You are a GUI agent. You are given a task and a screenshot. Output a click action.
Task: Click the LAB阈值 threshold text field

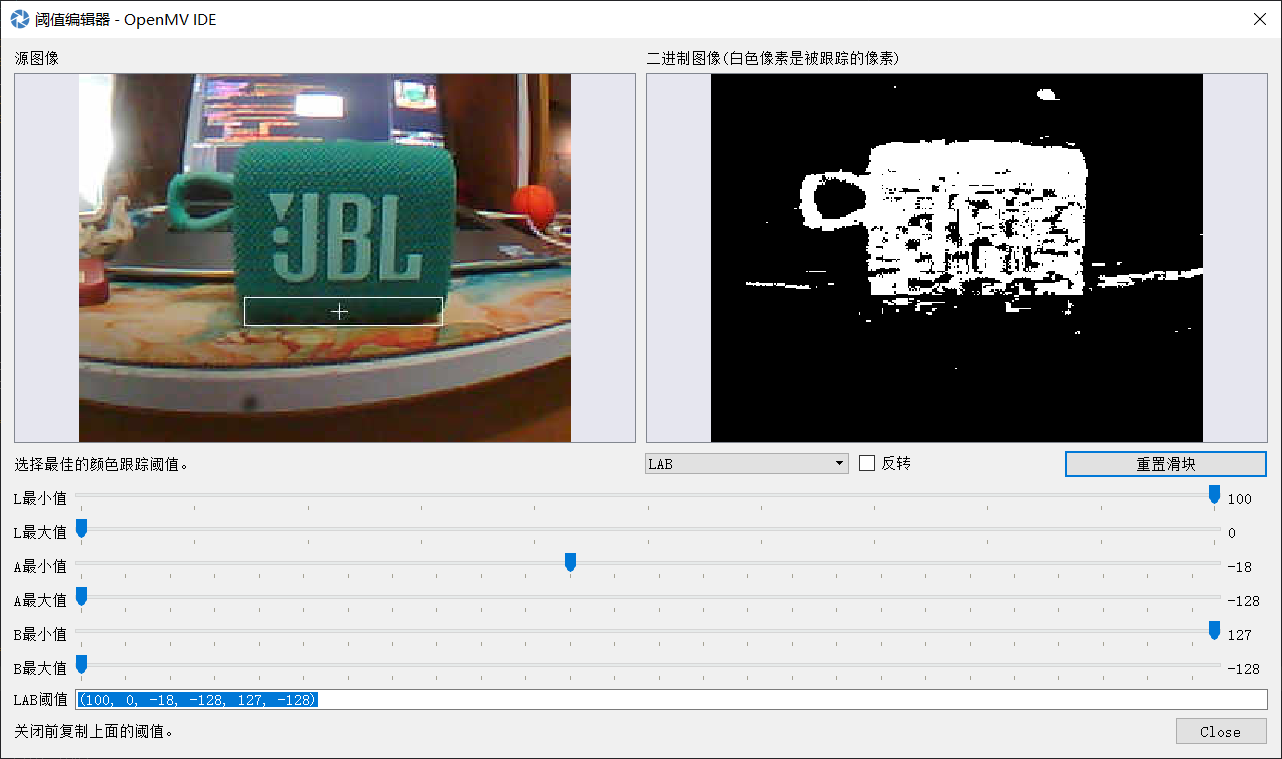(671, 699)
